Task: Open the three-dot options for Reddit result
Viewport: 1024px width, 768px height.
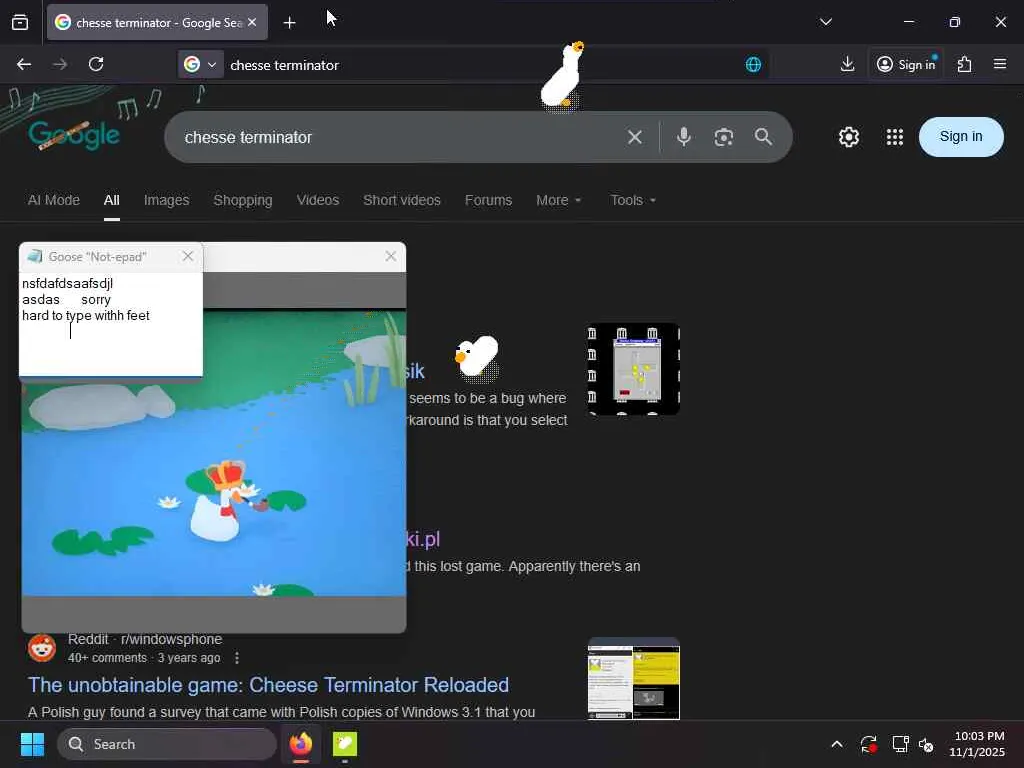Action: 237,658
